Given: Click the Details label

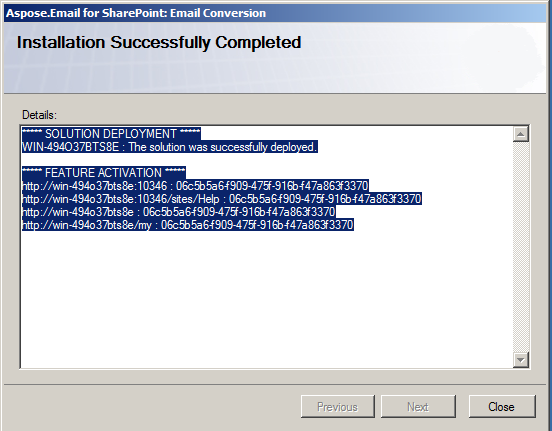Looking at the screenshot, I should pos(39,115).
